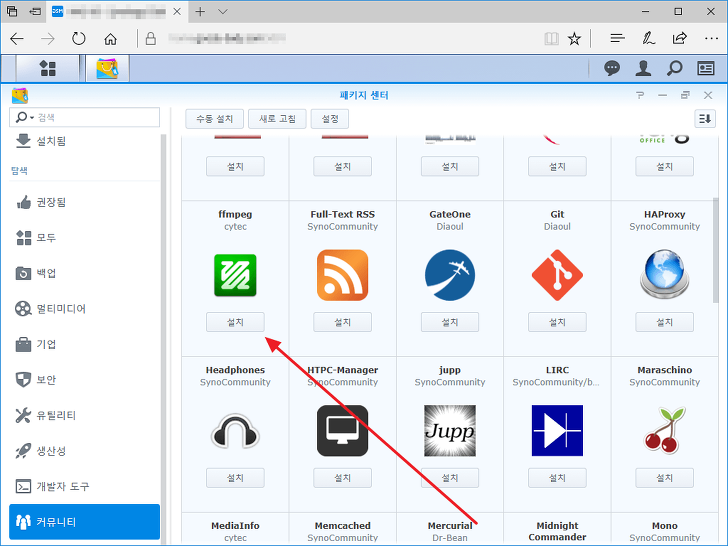Click the Memcached package title
This screenshot has width=728, height=546.
pyautogui.click(x=342, y=526)
